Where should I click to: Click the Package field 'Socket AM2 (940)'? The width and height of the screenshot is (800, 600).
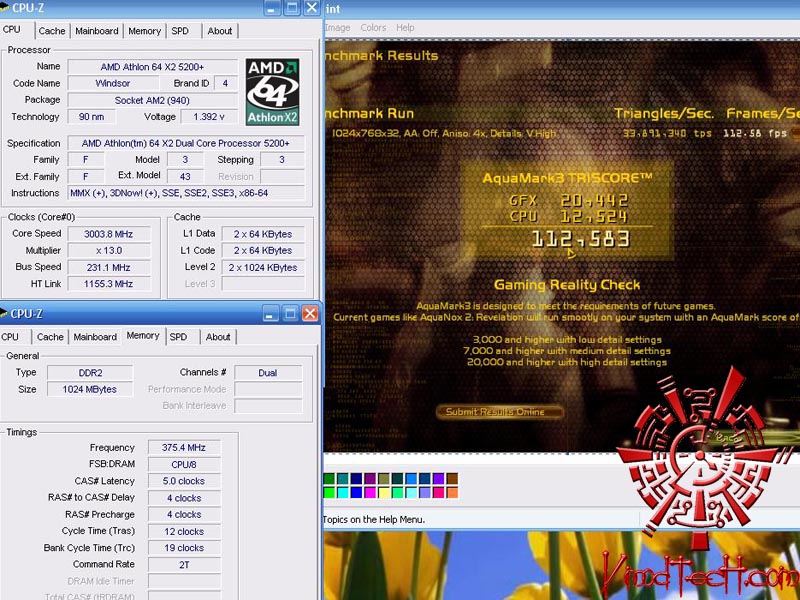tap(153, 101)
